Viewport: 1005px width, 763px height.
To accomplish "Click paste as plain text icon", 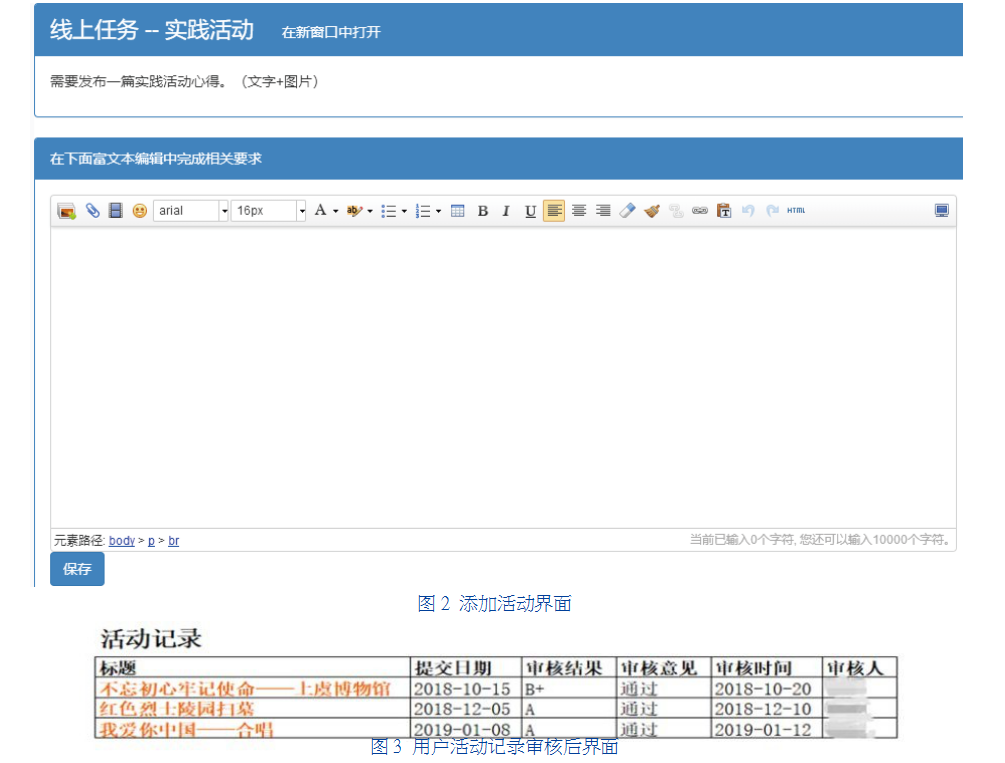I will pos(724,210).
